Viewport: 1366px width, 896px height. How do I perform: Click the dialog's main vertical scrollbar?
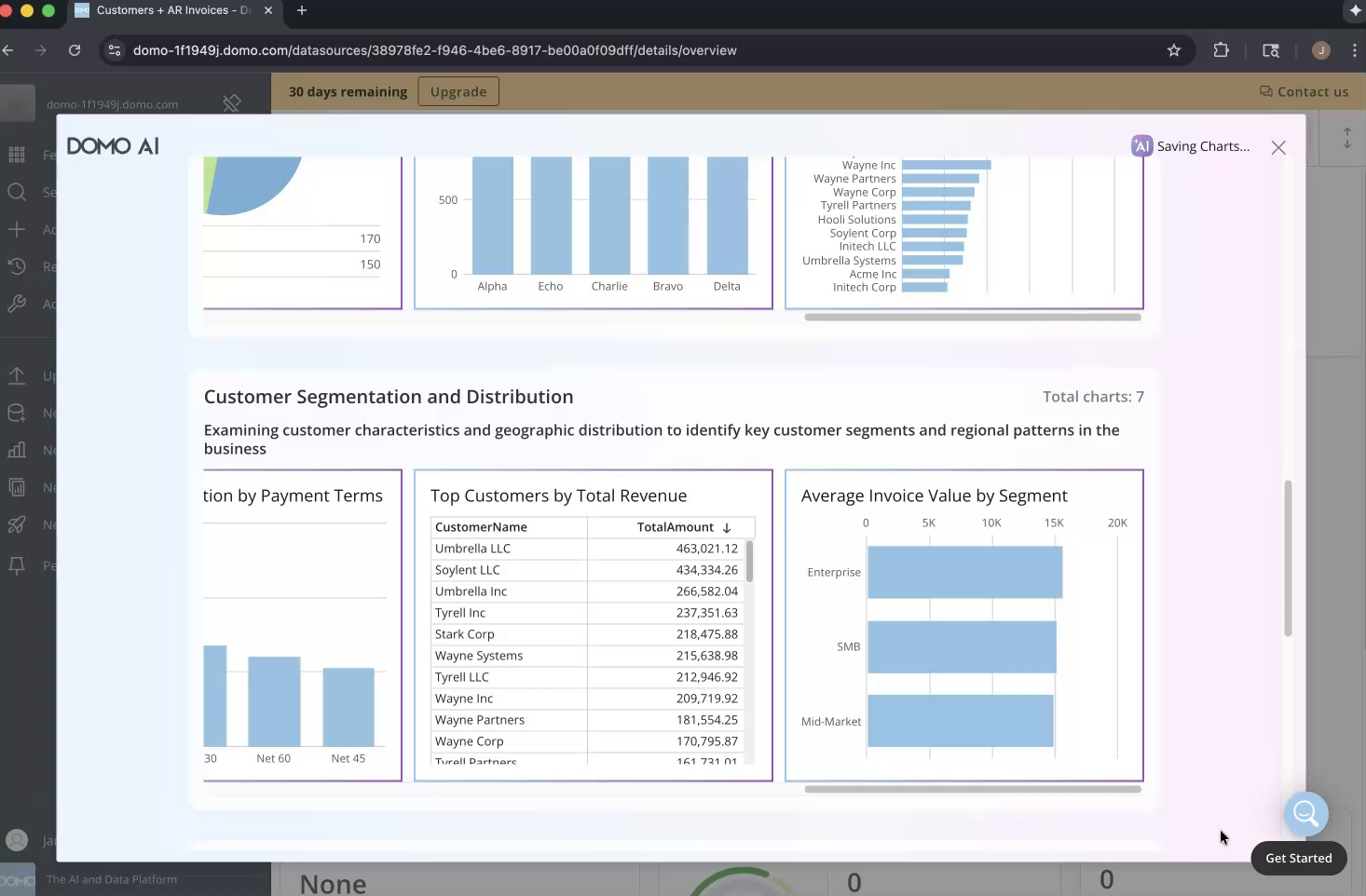tap(1288, 559)
